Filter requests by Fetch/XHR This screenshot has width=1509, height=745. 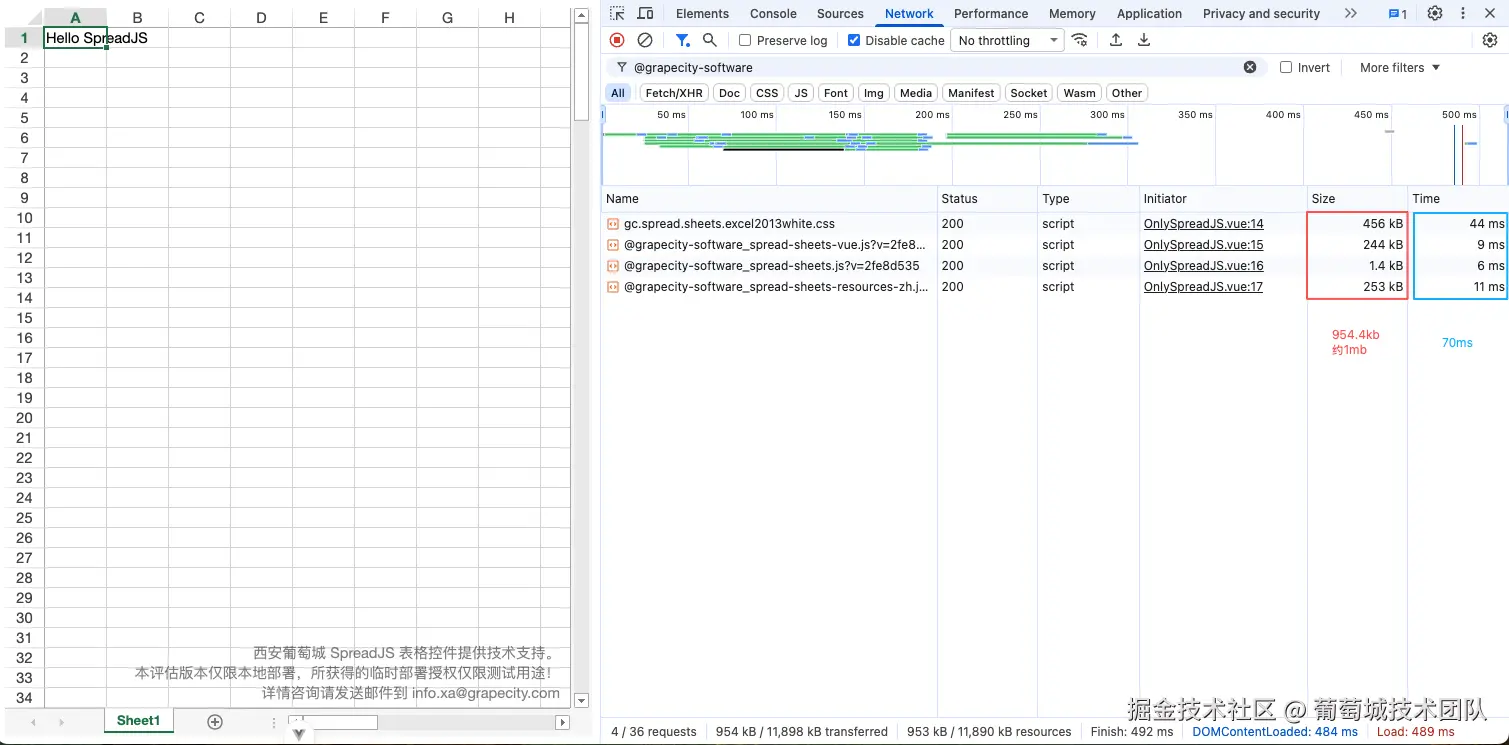pos(674,93)
